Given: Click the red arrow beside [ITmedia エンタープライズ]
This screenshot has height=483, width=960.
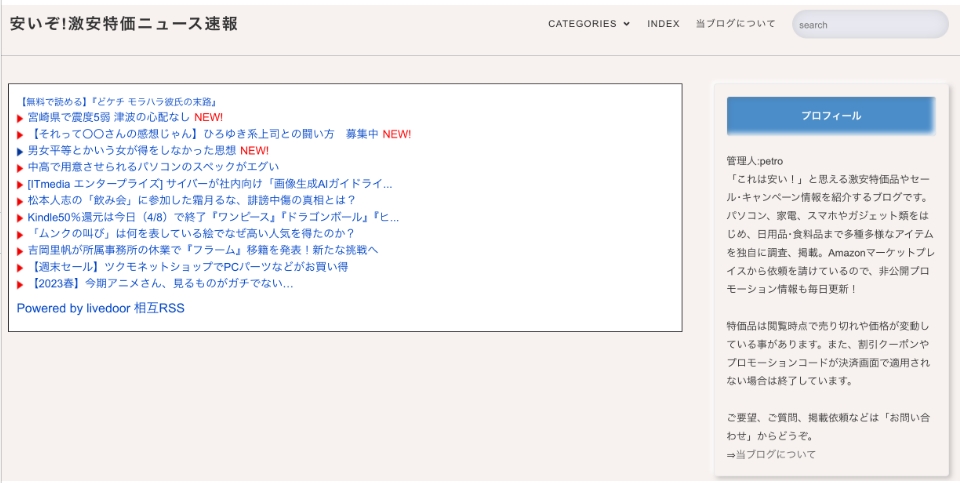Looking at the screenshot, I should (20, 185).
